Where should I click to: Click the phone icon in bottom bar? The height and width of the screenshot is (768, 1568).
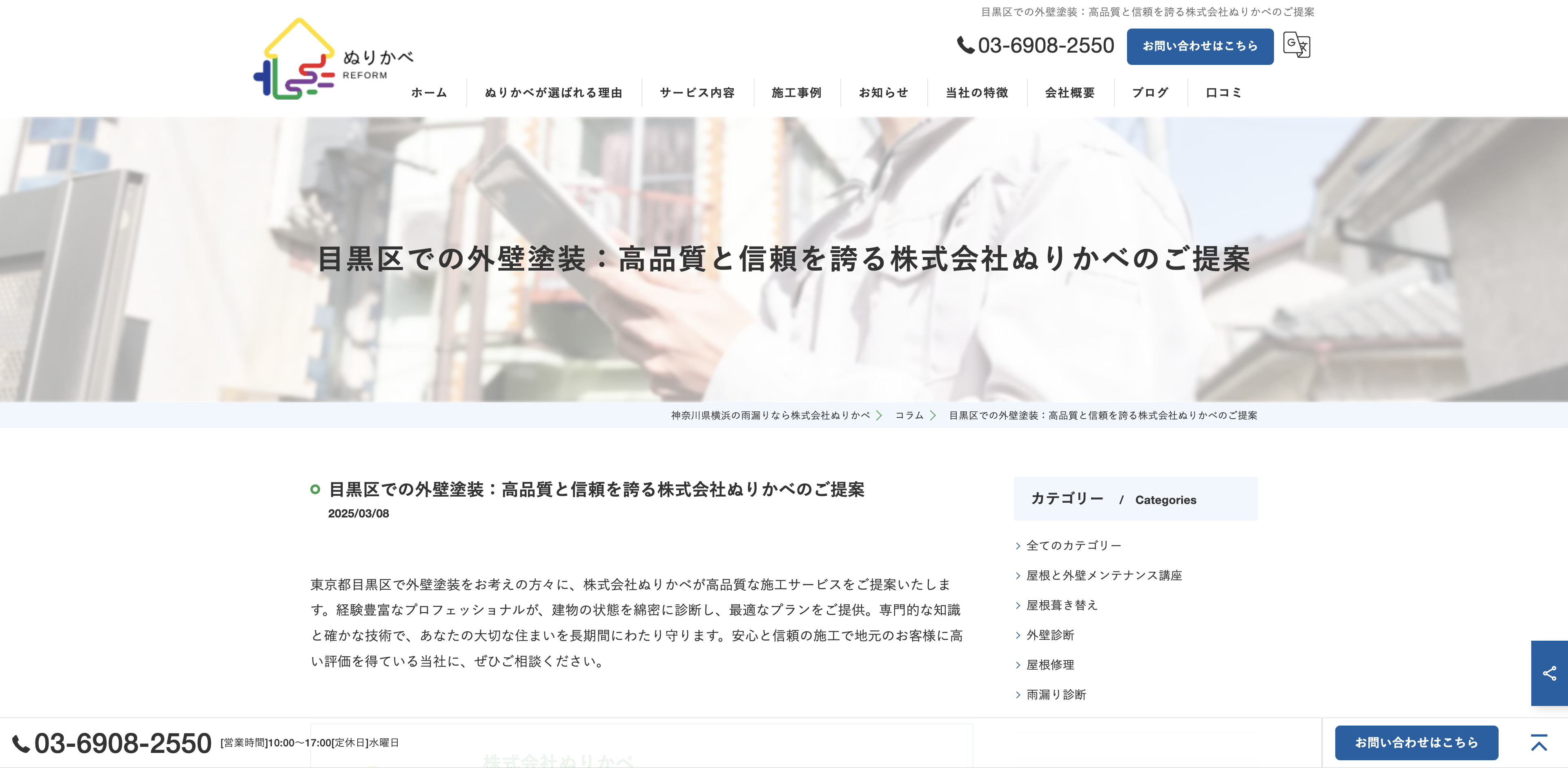tap(21, 744)
